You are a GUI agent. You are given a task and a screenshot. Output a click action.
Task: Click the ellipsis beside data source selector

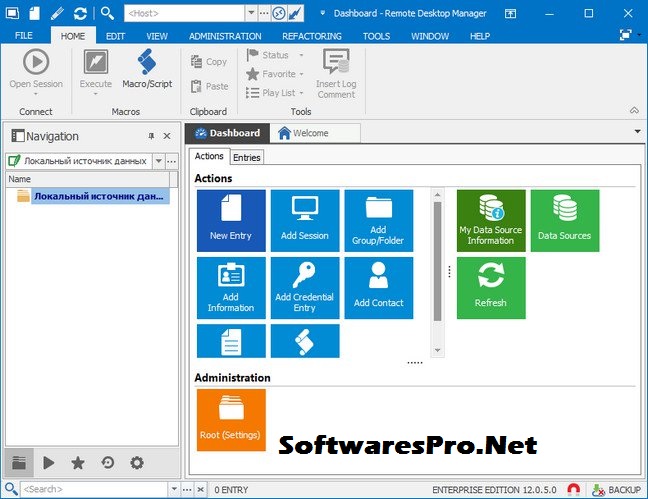172,161
